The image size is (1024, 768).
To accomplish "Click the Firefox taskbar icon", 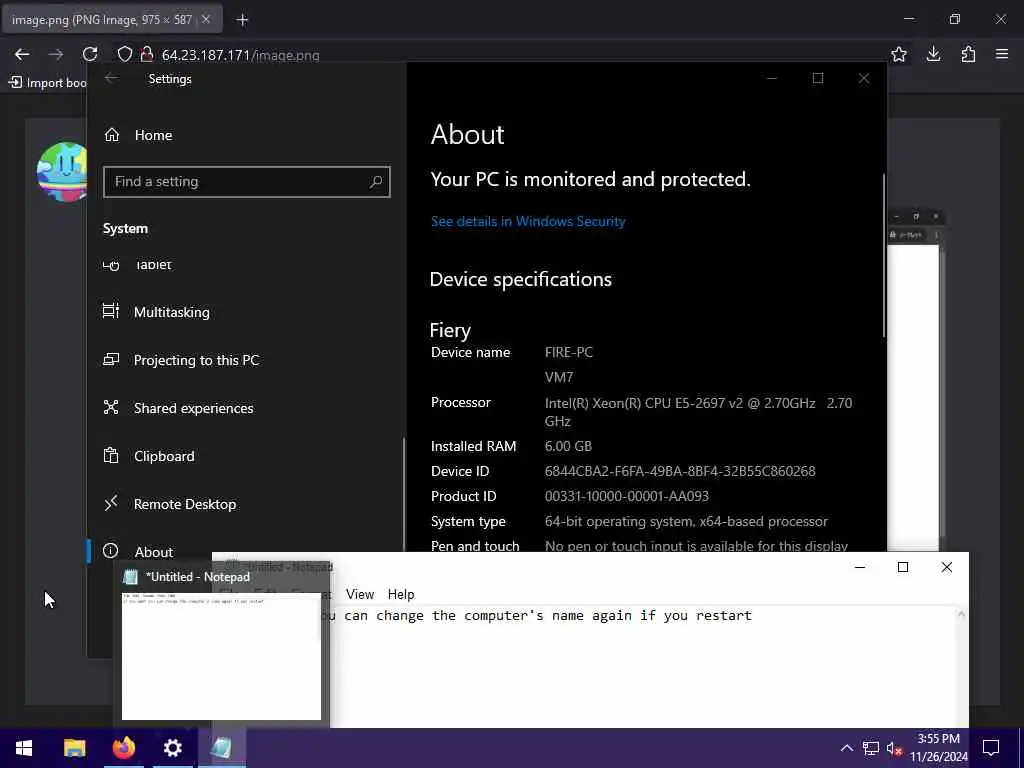I will tap(123, 748).
